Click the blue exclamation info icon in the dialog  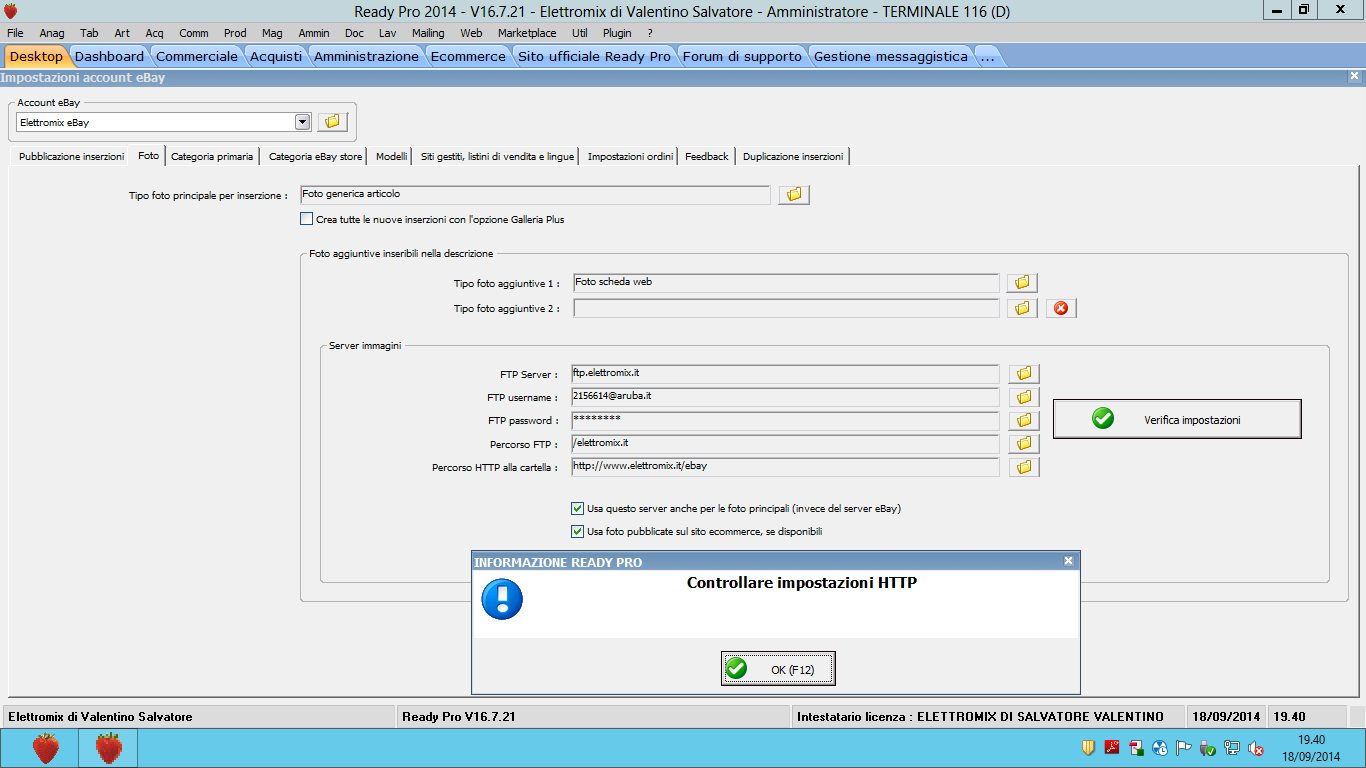pos(502,599)
